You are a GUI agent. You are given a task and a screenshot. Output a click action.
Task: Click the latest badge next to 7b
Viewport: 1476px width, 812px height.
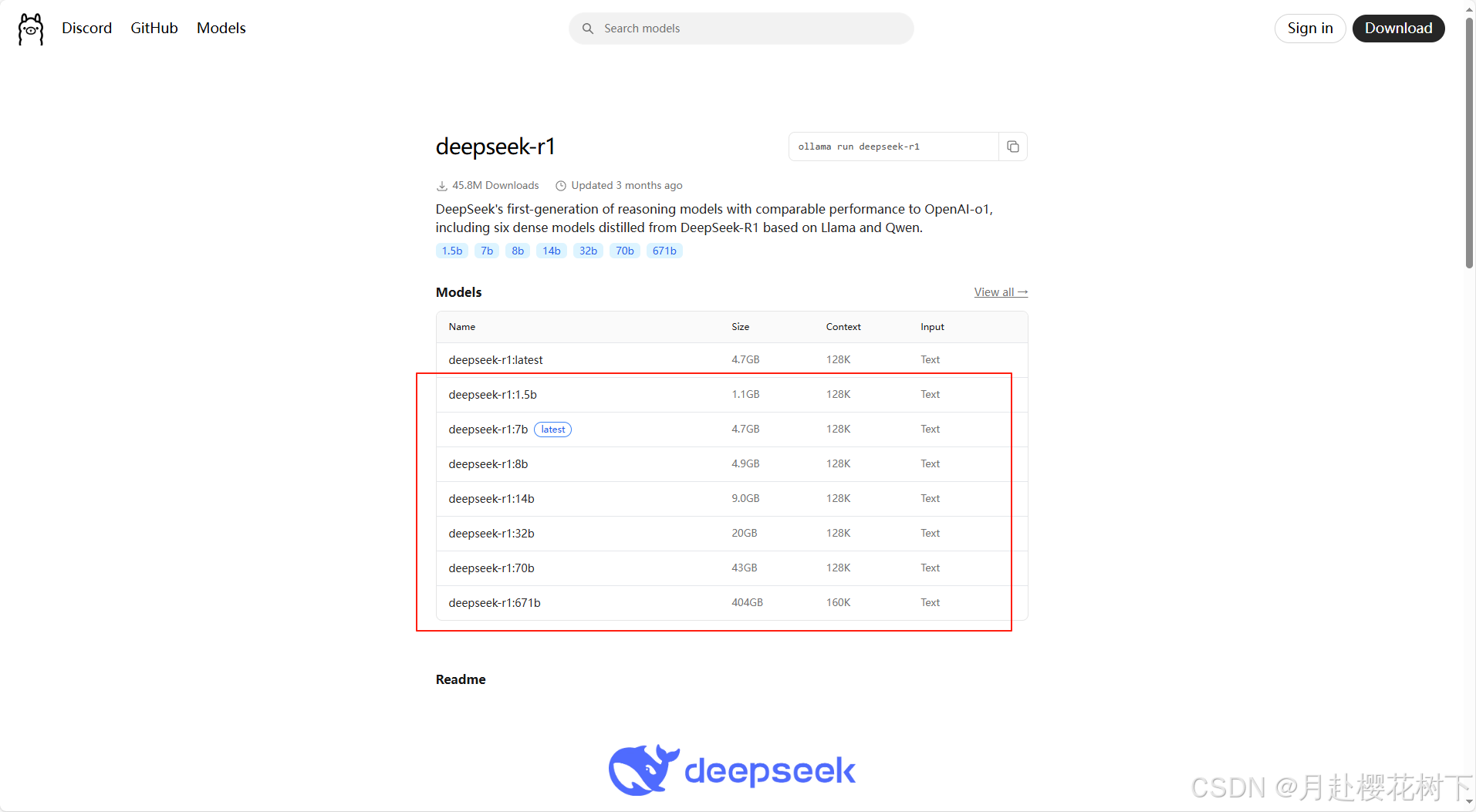click(x=552, y=430)
